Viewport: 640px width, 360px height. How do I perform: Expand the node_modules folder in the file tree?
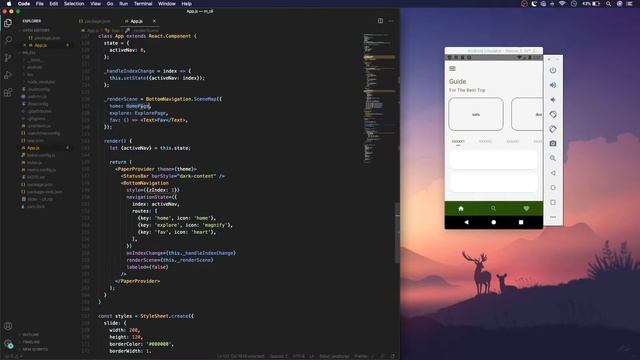click(x=41, y=82)
